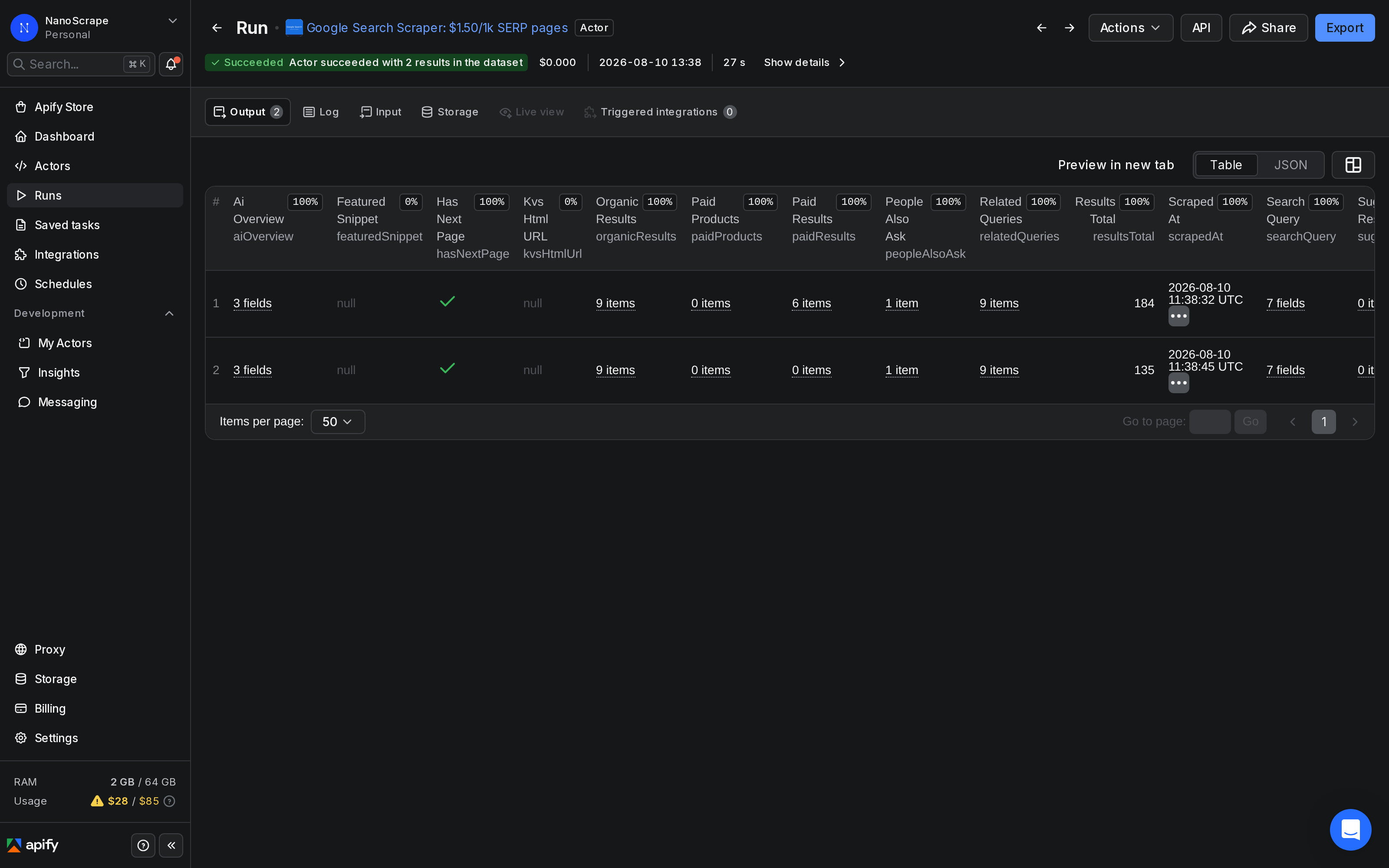Open the column layout settings icon
1389x868 pixels.
pyautogui.click(x=1353, y=165)
